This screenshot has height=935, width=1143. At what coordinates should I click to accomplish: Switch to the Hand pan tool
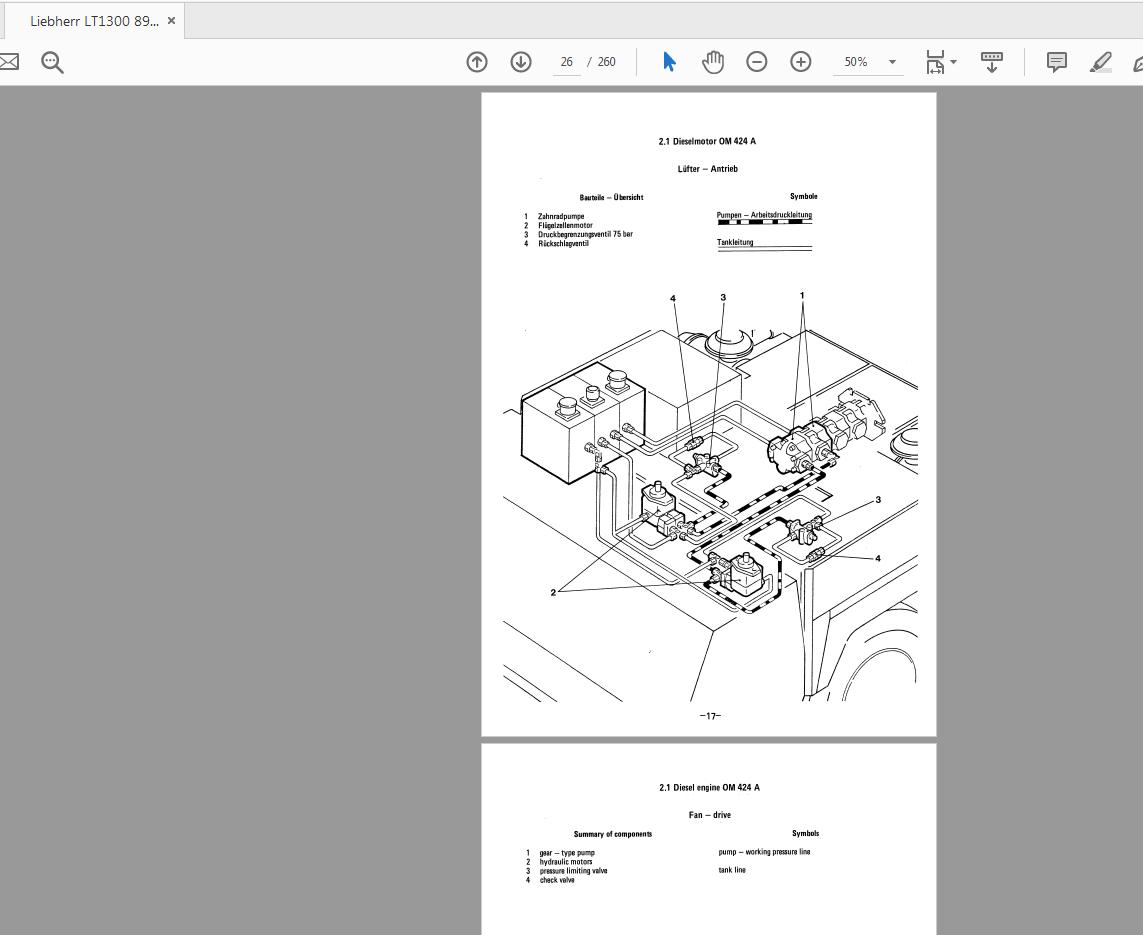point(713,61)
